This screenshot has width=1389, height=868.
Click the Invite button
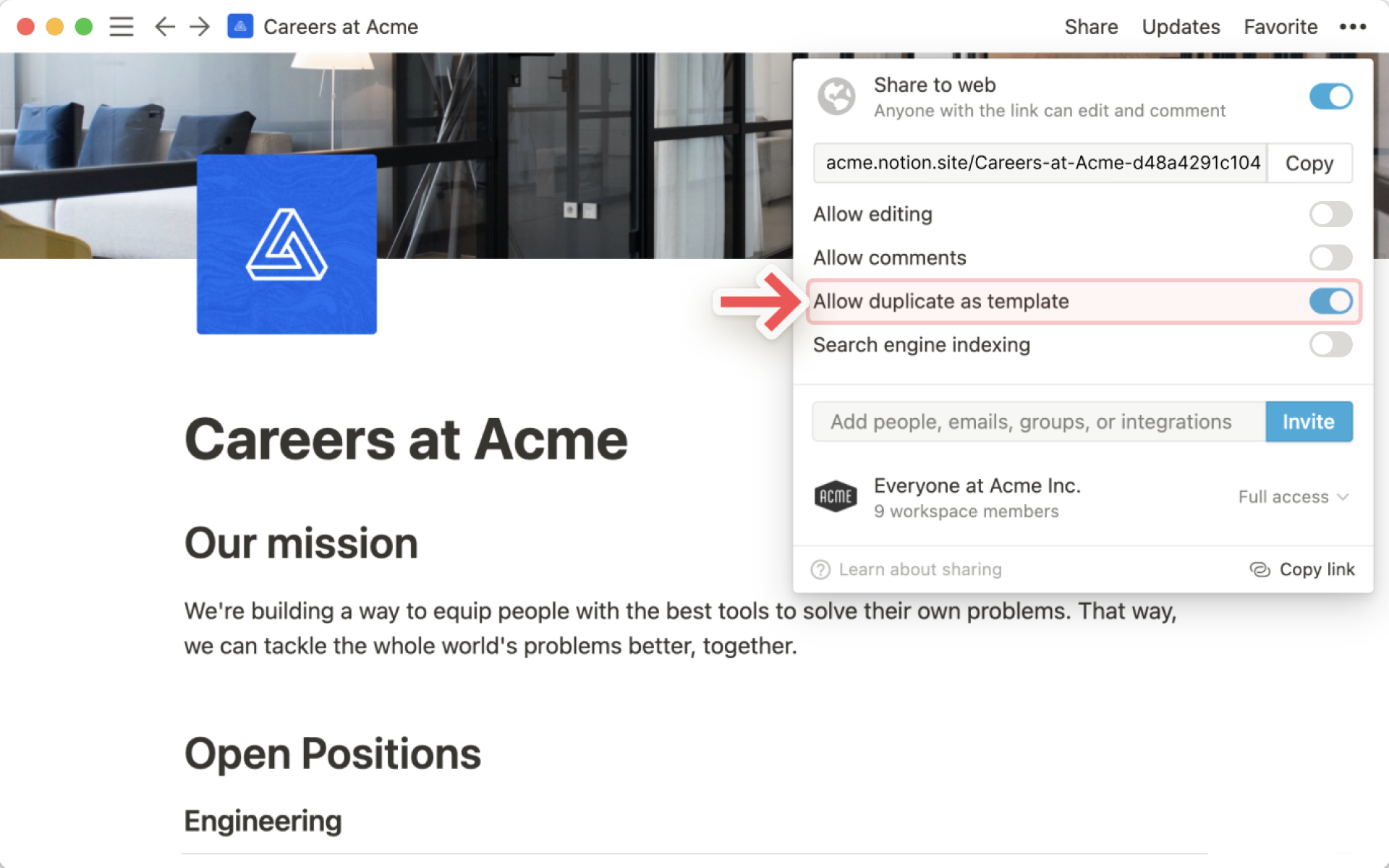coord(1309,421)
